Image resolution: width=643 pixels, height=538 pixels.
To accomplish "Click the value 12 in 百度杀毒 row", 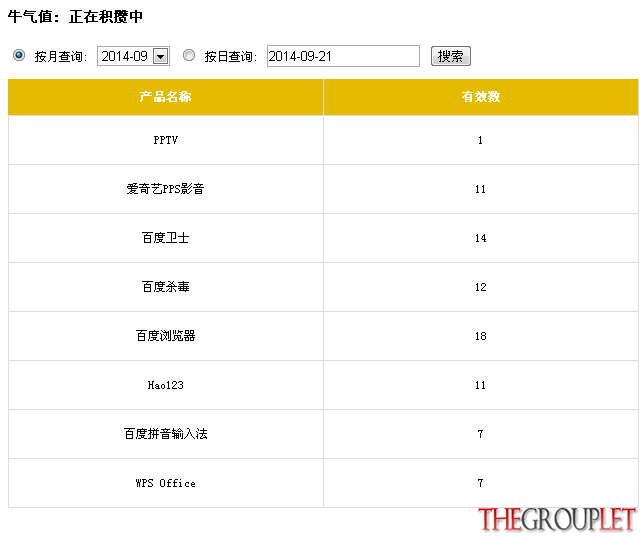I will [x=481, y=287].
